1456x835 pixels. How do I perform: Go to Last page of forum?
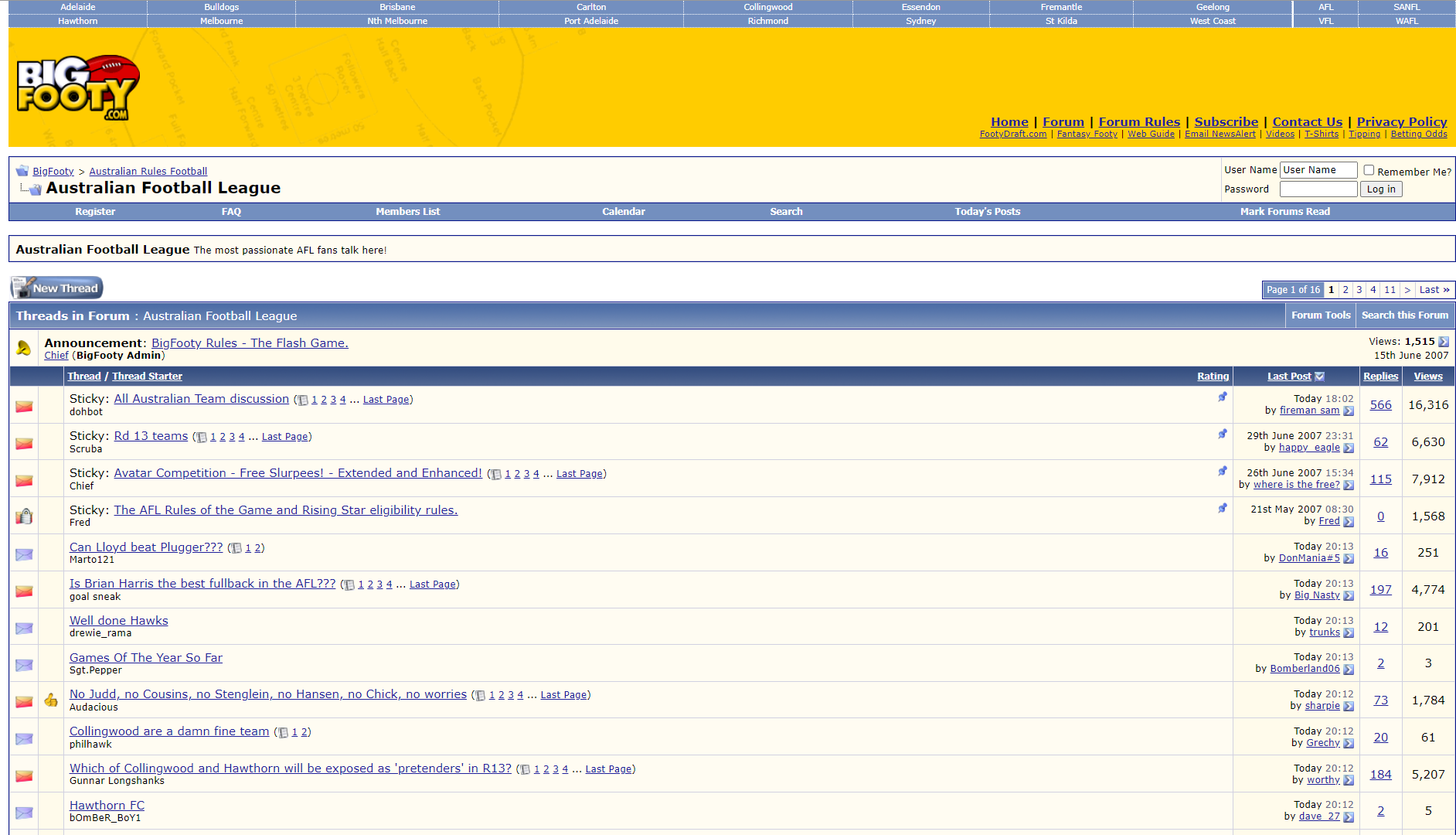1434,290
